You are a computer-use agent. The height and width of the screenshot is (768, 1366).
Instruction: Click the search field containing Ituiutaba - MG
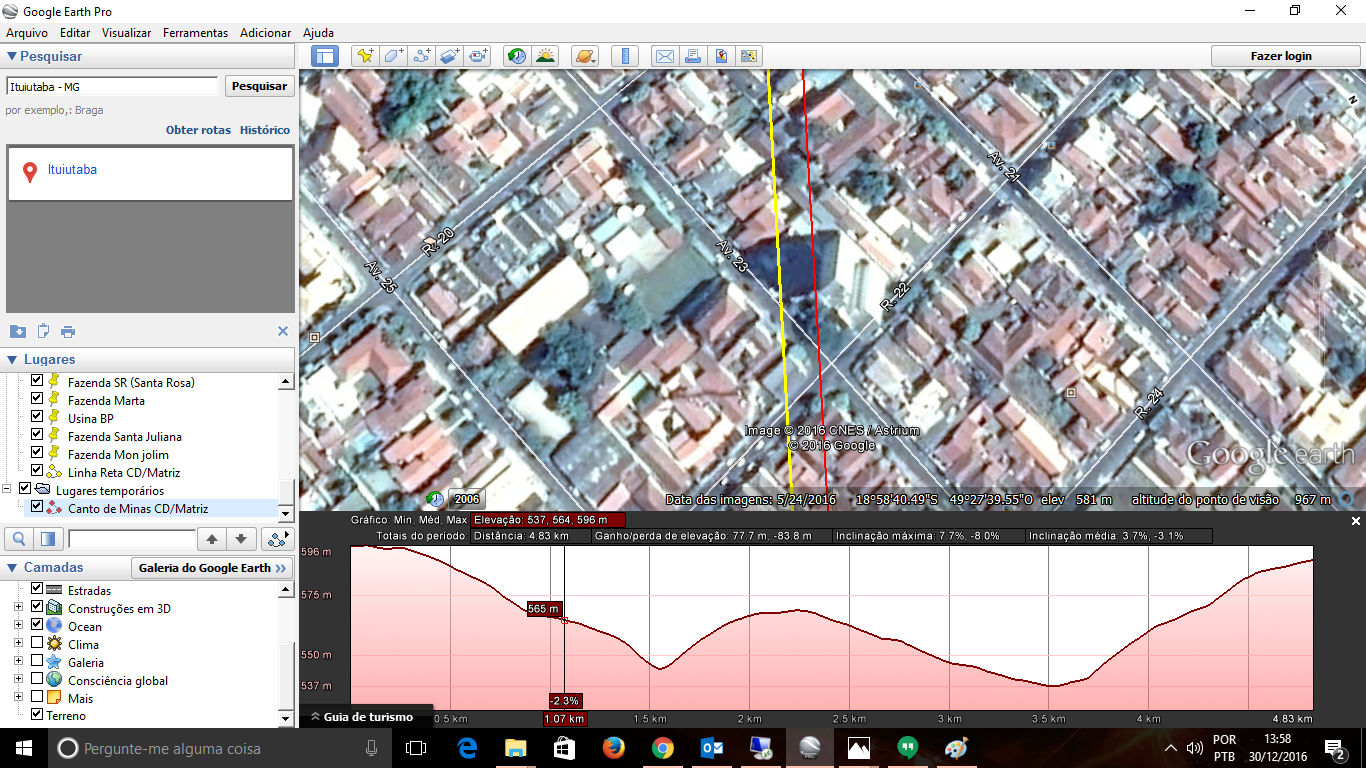[112, 87]
